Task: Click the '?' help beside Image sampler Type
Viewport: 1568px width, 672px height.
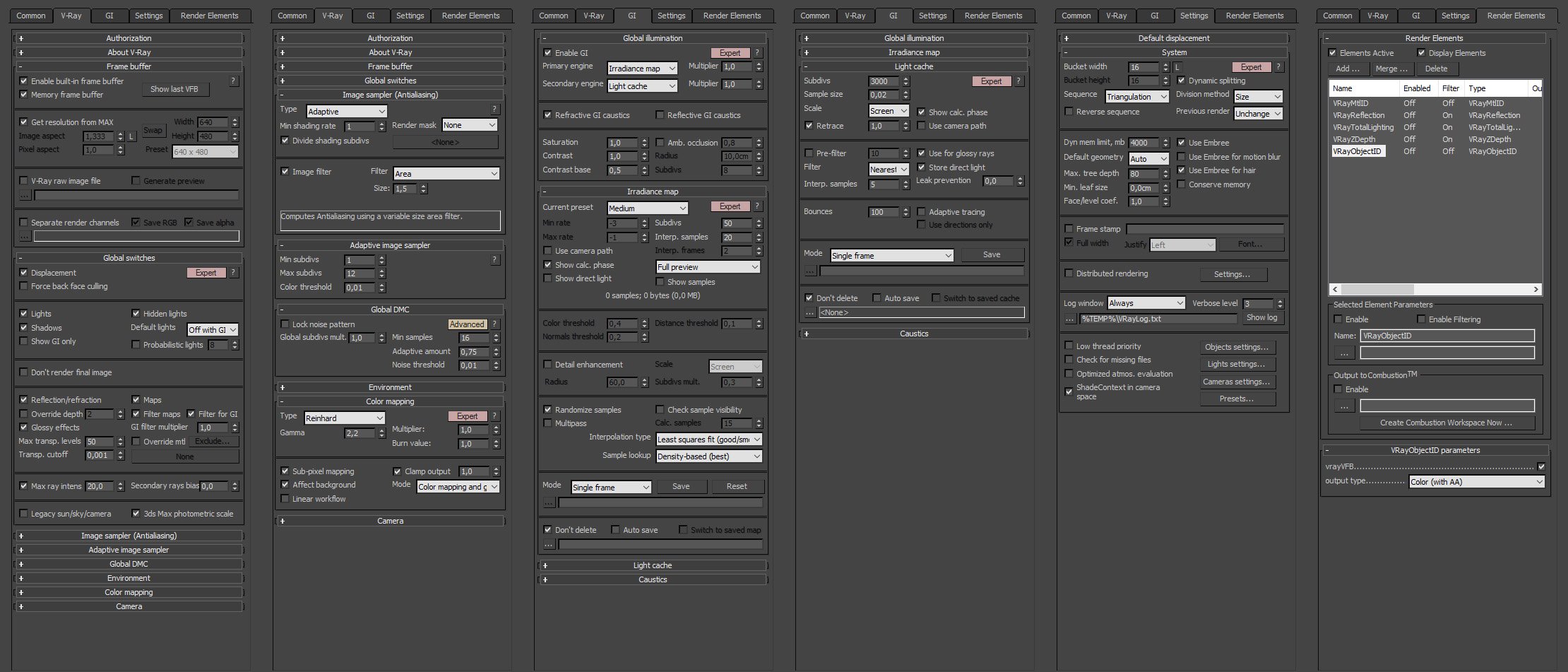Action: click(x=494, y=110)
